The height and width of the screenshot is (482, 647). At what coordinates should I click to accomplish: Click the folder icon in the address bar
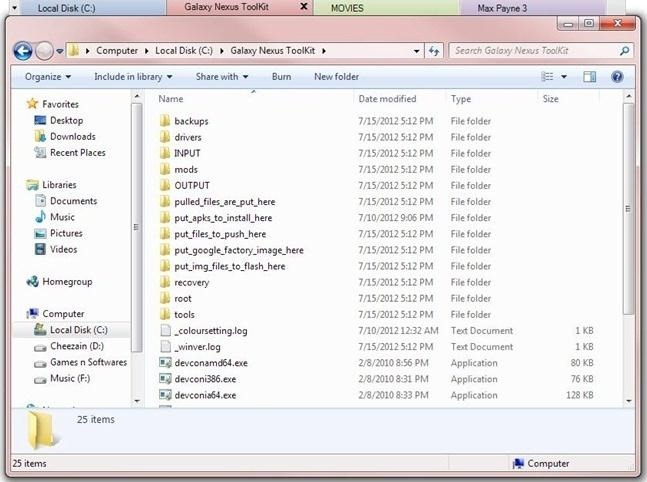pos(74,50)
